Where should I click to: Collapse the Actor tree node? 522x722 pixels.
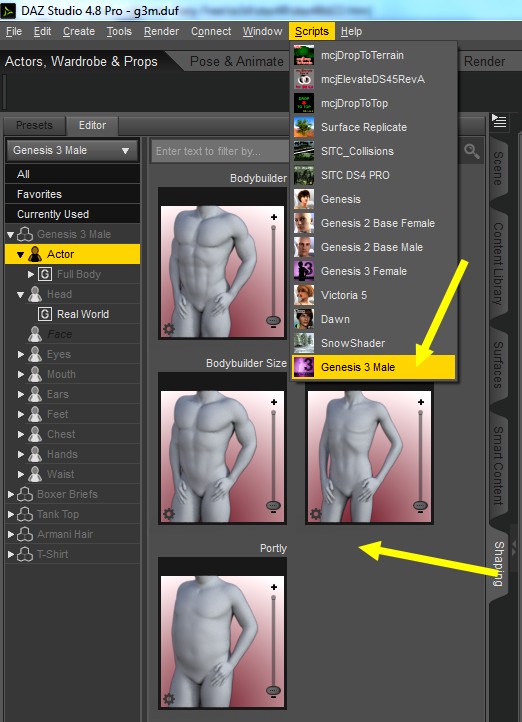pyautogui.click(x=20, y=254)
